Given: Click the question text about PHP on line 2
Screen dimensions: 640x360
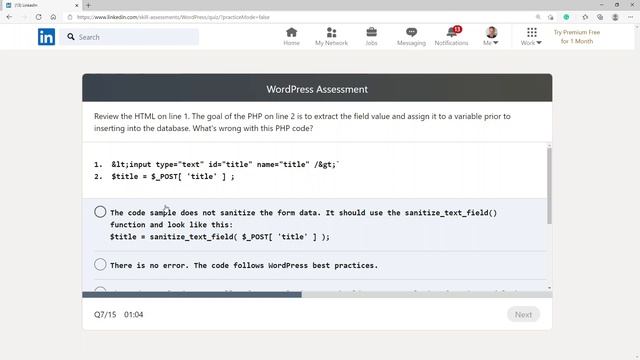Looking at the screenshot, I should (x=302, y=122).
